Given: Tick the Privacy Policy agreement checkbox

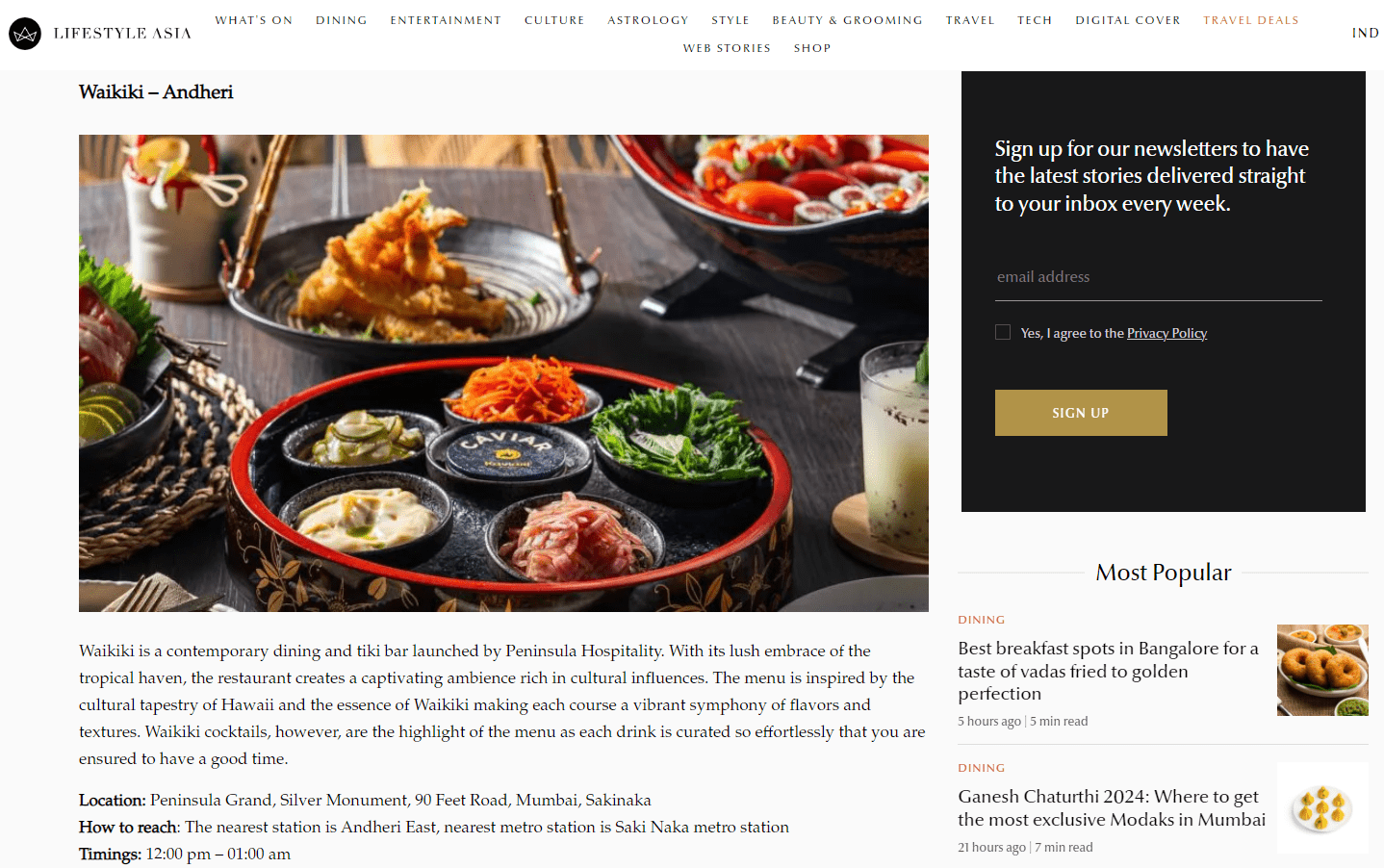Looking at the screenshot, I should [x=1003, y=332].
